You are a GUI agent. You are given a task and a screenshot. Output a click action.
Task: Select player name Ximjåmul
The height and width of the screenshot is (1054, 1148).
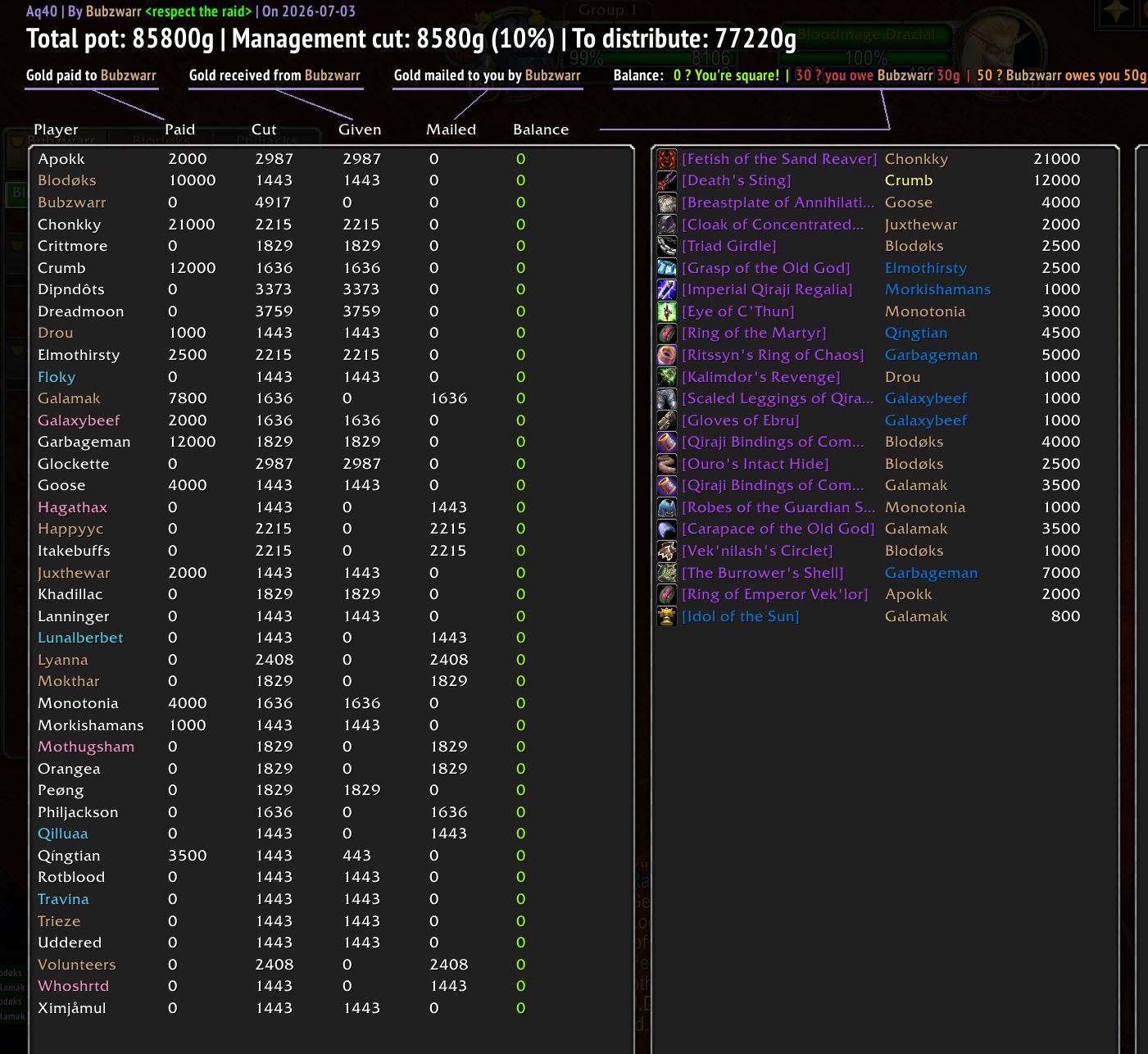click(x=72, y=1008)
